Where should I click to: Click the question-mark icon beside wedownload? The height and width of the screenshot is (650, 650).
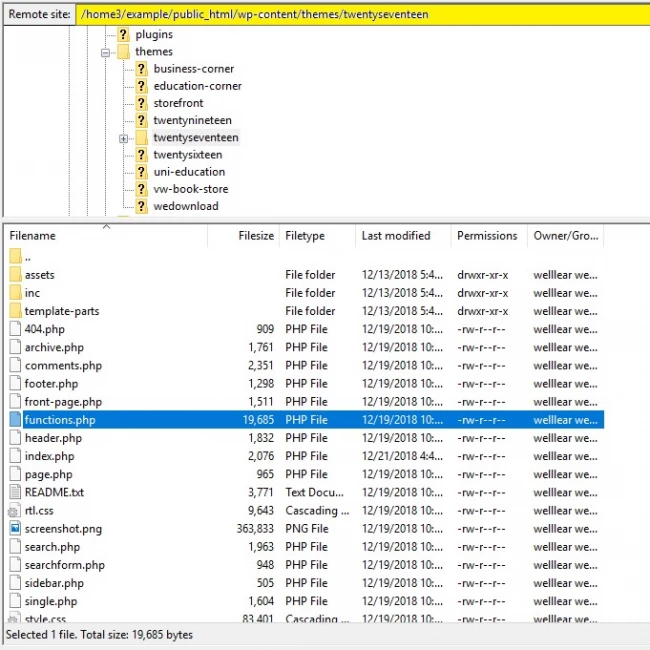coord(141,206)
